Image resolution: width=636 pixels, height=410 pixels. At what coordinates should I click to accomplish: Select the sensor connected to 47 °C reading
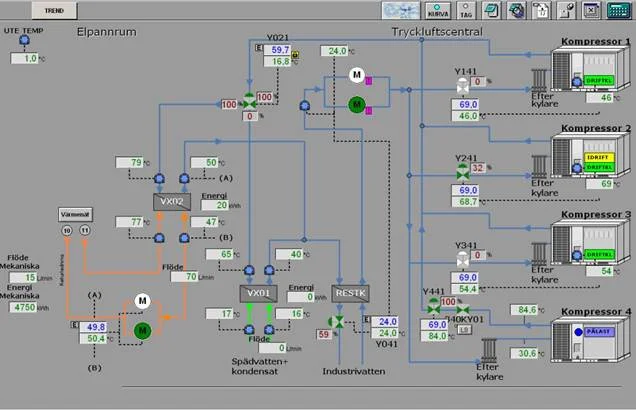(x=184, y=238)
